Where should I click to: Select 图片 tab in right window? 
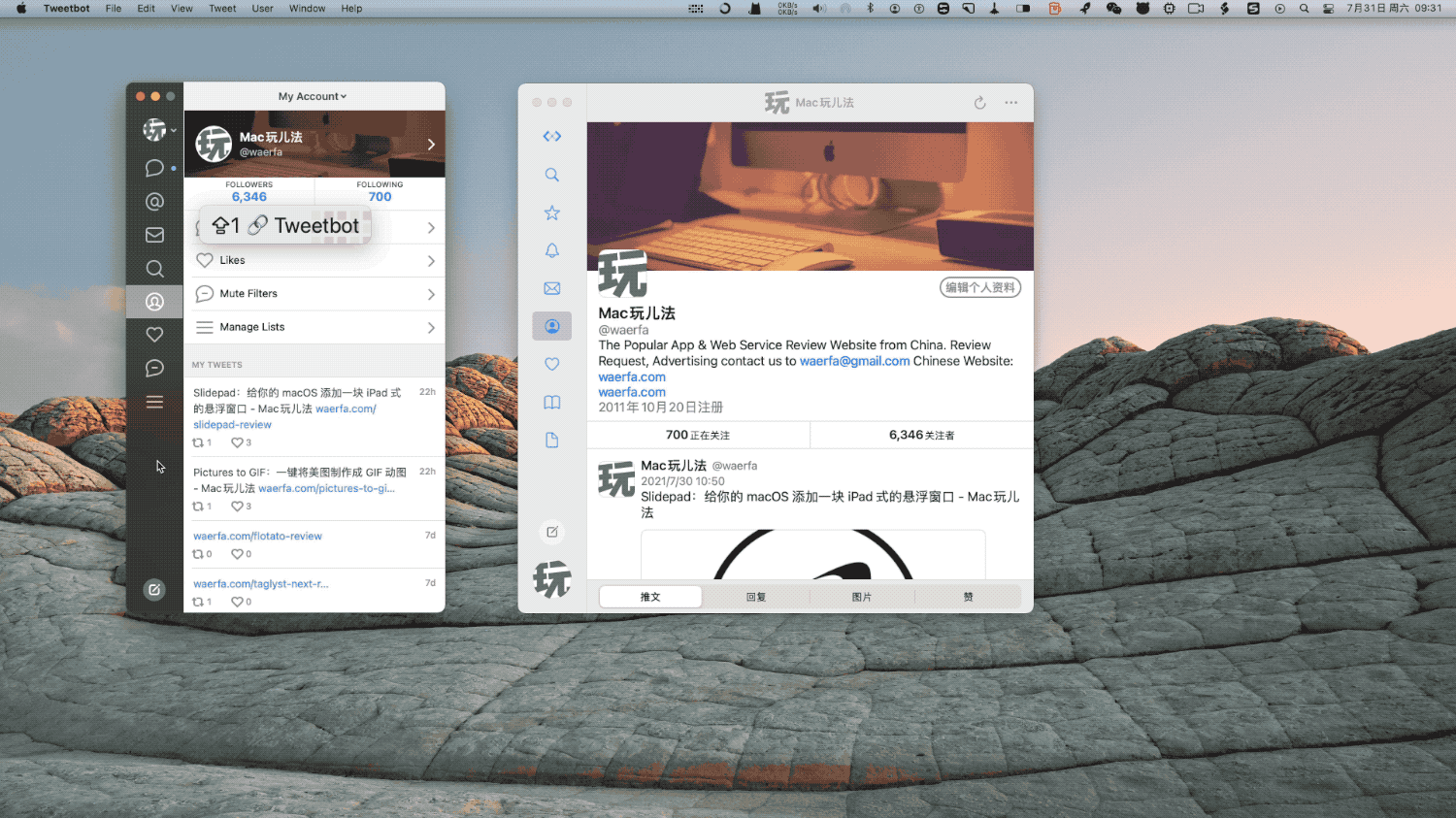(x=862, y=597)
